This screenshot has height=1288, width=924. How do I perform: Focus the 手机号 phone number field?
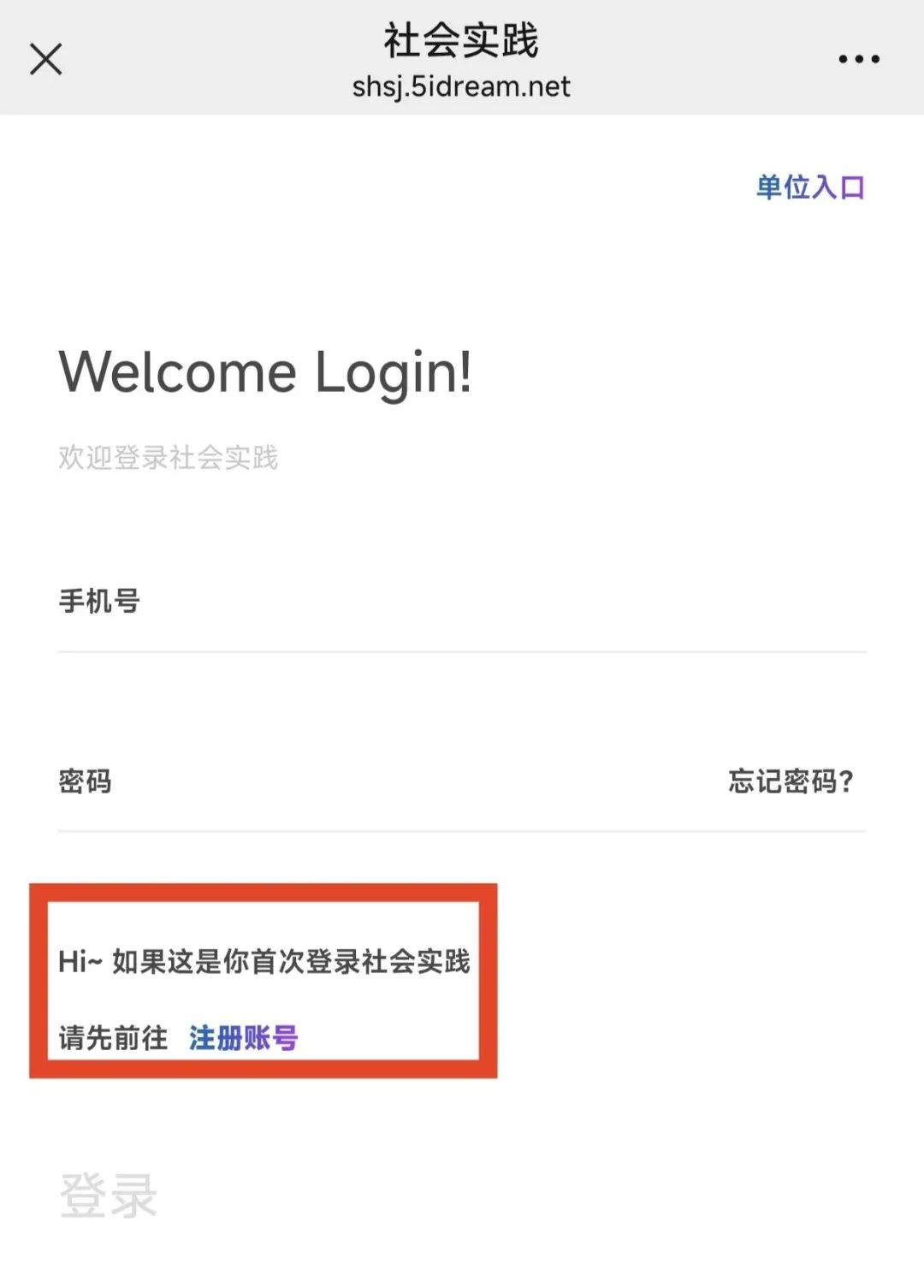(462, 602)
